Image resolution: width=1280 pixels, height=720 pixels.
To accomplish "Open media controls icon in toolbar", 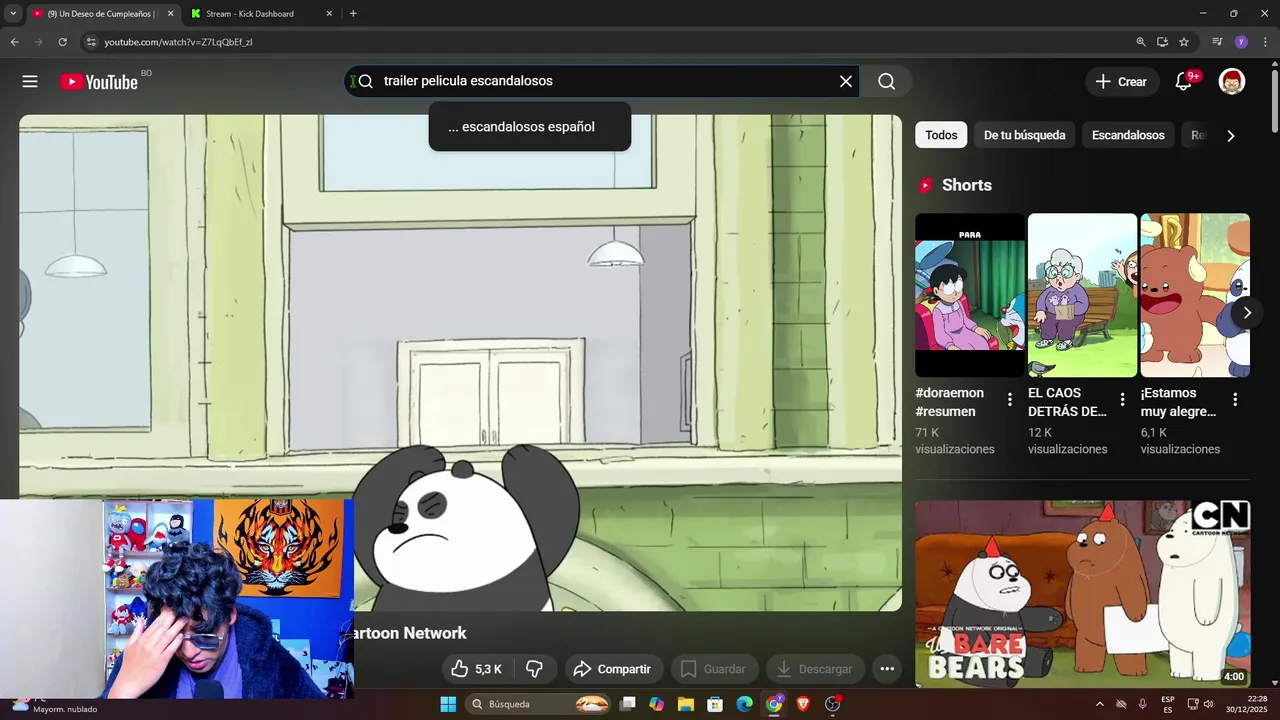I will coord(1217,42).
